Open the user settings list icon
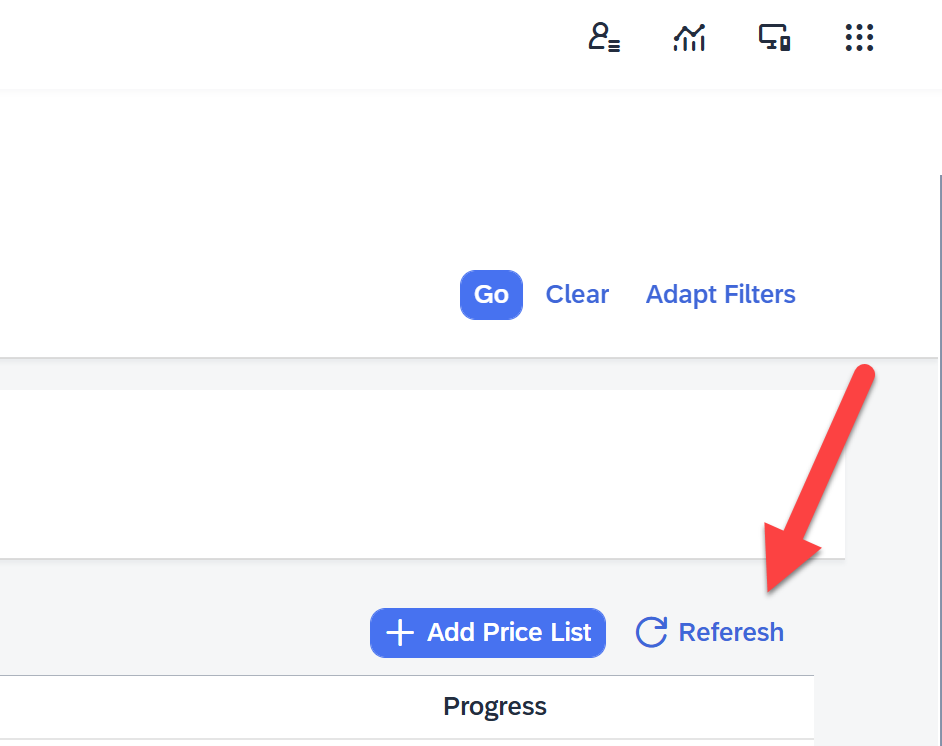Viewport: 942px width, 746px height. tap(603, 38)
